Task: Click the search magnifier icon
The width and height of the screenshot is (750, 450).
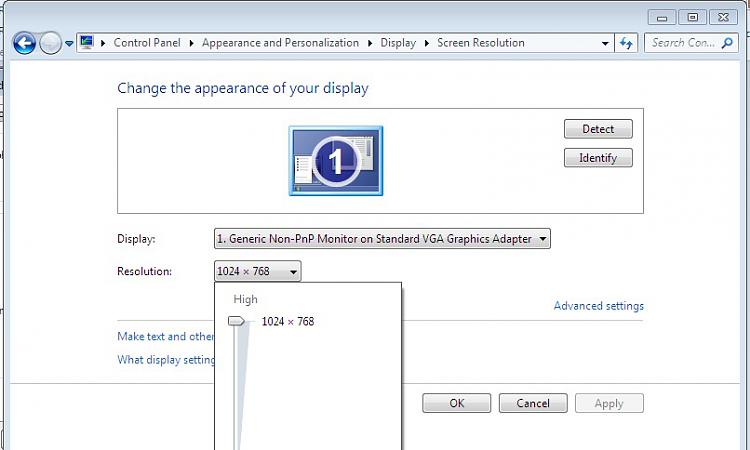Action: tap(727, 43)
